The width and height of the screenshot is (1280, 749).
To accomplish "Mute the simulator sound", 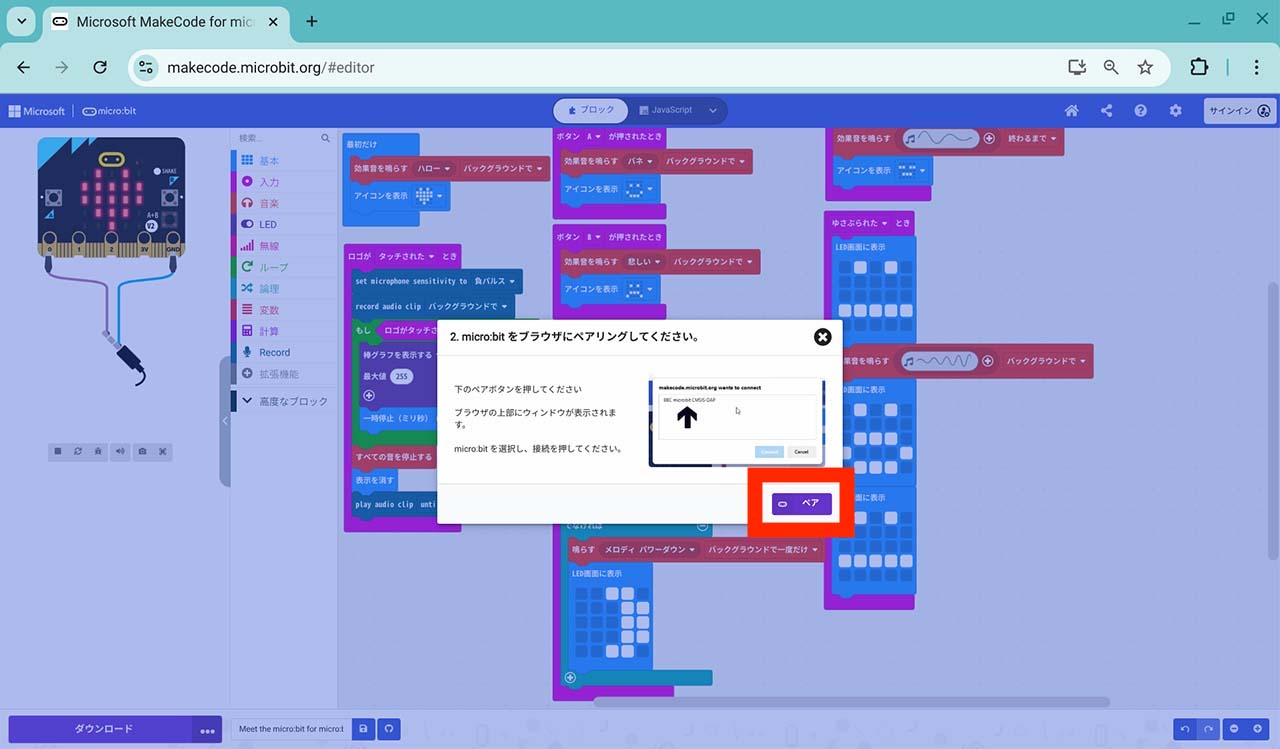I will [x=120, y=452].
